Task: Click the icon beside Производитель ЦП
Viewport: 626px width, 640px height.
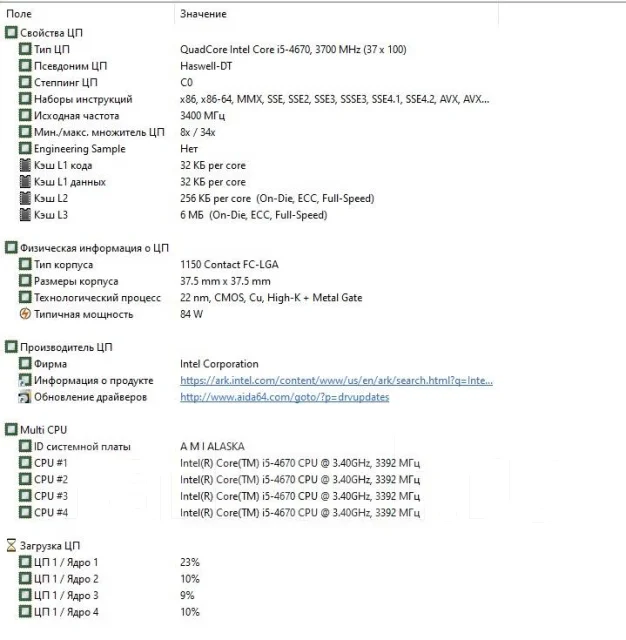Action: click(x=11, y=347)
